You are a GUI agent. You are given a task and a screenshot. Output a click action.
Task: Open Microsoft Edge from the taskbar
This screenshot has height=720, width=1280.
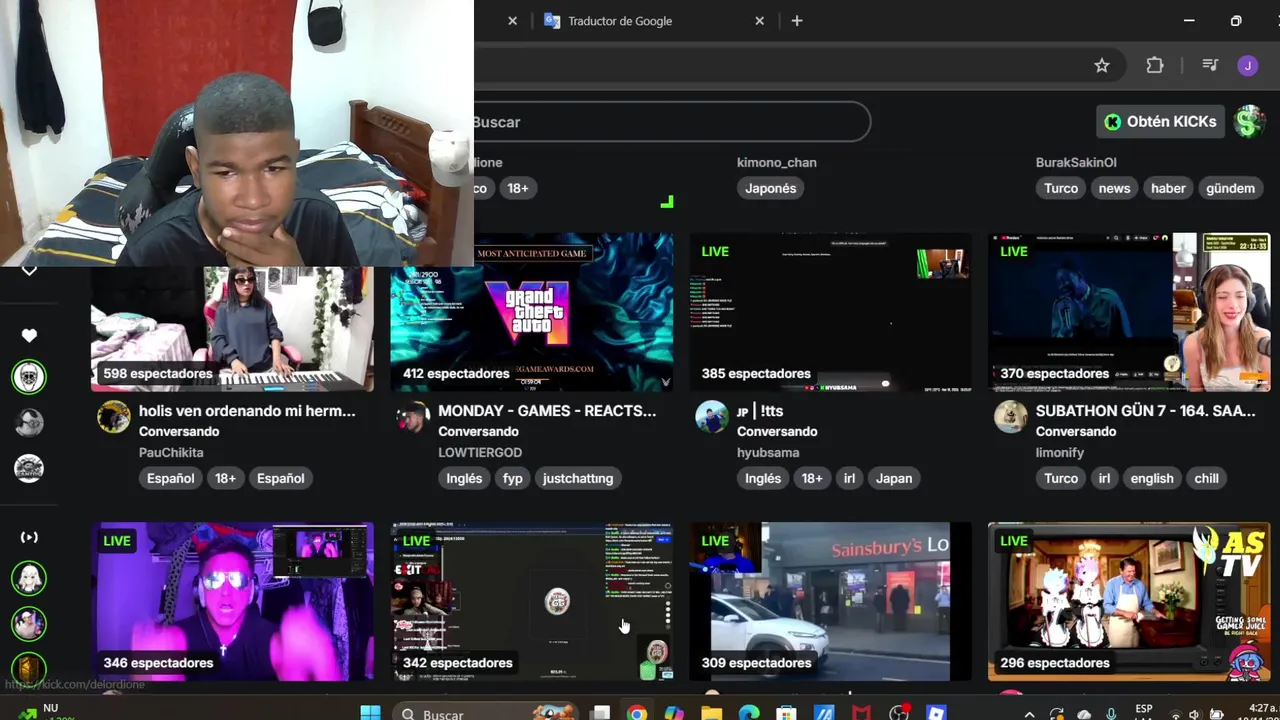coord(749,713)
